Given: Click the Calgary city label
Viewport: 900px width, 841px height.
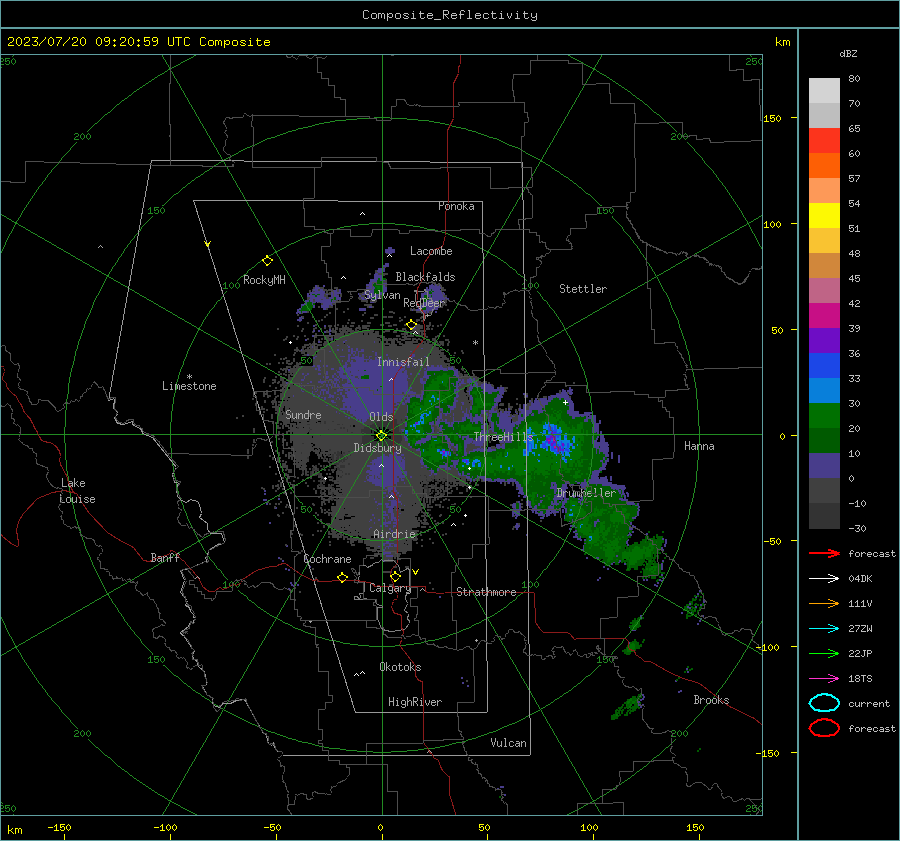Looking at the screenshot, I should pyautogui.click(x=390, y=588).
